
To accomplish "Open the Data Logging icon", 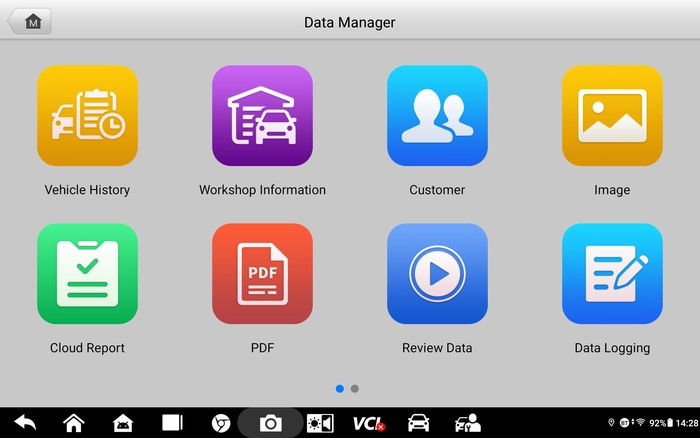I will 612,274.
